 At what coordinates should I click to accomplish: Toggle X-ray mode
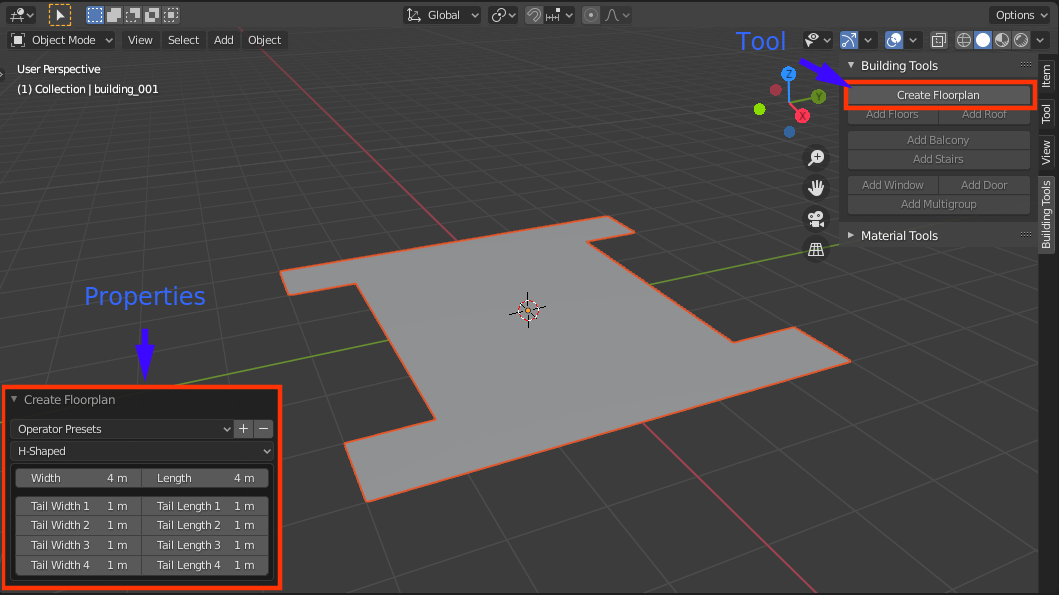[939, 40]
